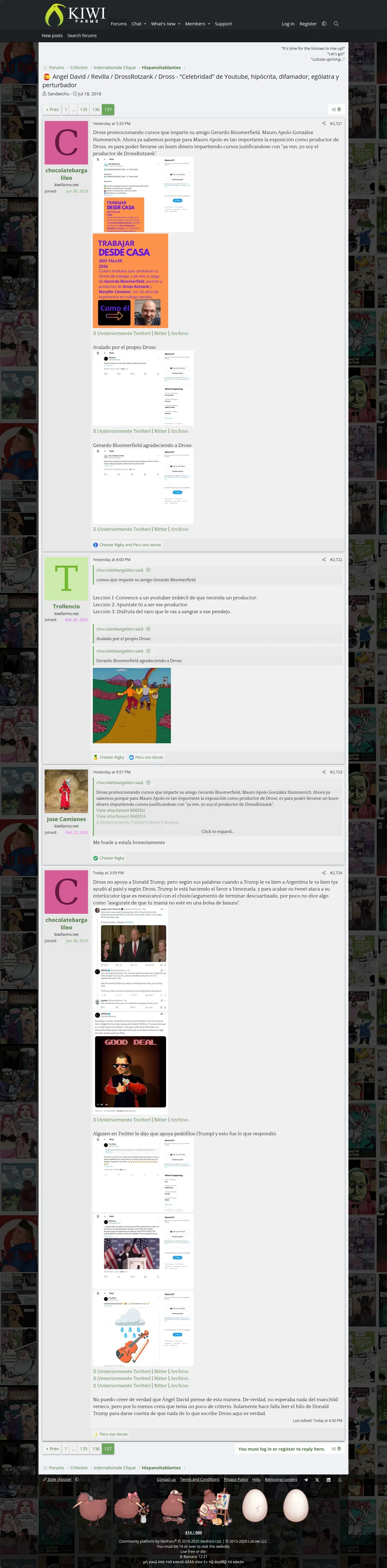Open Contact us footer link
This screenshot has width=387, height=1568.
pyautogui.click(x=166, y=1479)
